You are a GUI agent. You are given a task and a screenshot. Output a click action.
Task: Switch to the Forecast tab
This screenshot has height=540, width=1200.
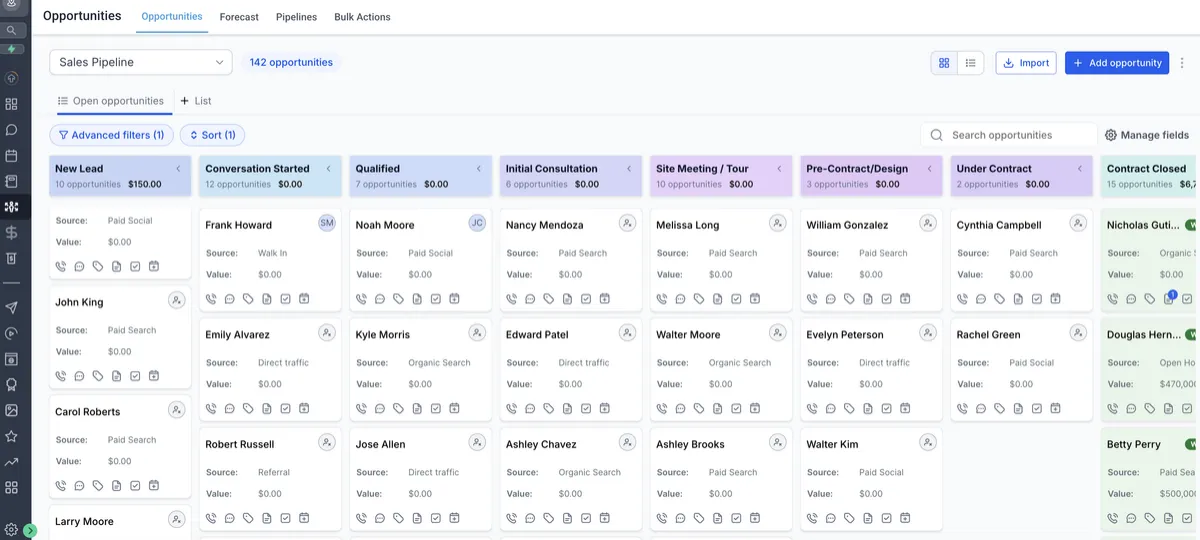(x=239, y=17)
